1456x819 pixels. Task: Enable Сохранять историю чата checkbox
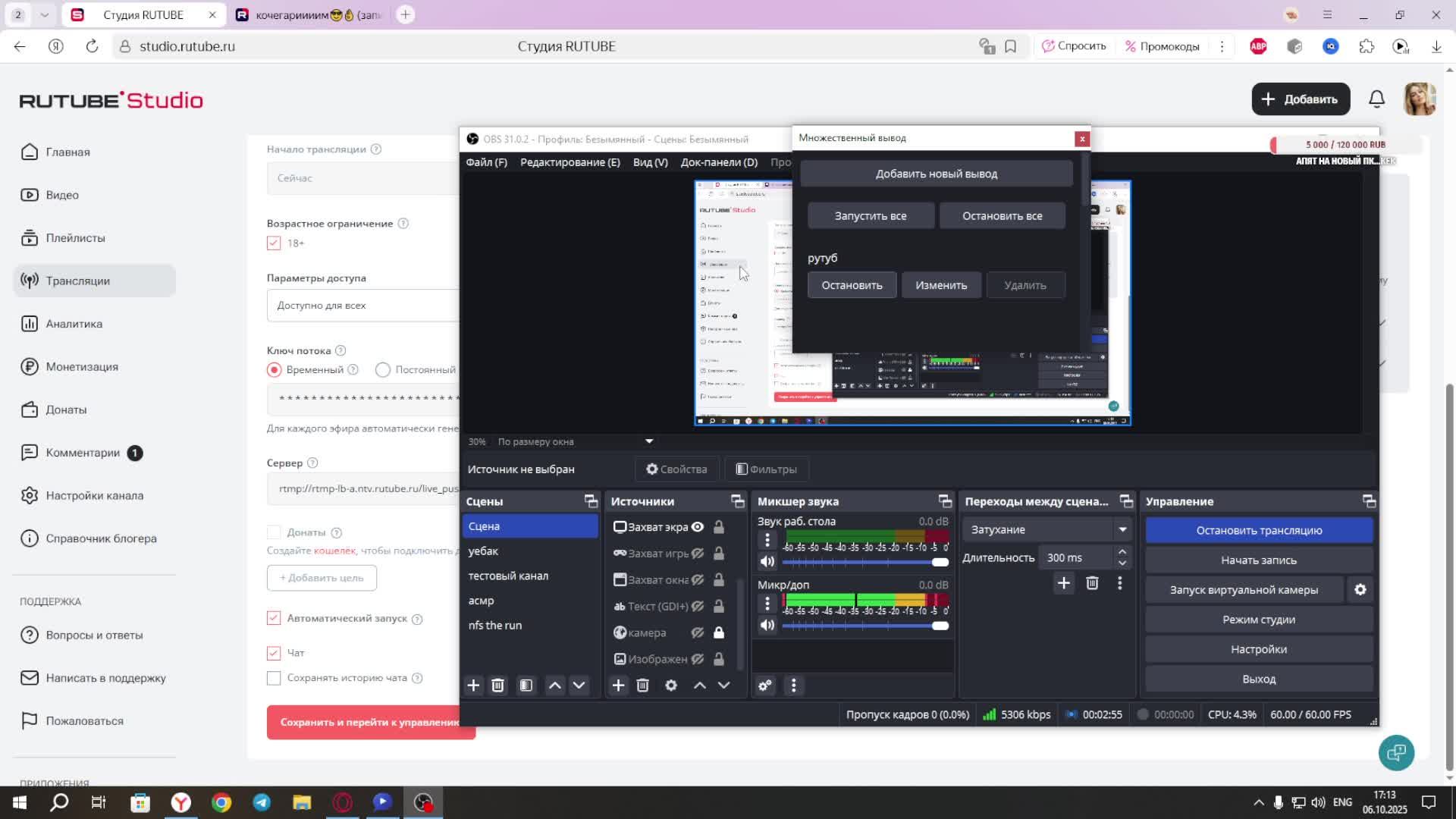click(274, 678)
